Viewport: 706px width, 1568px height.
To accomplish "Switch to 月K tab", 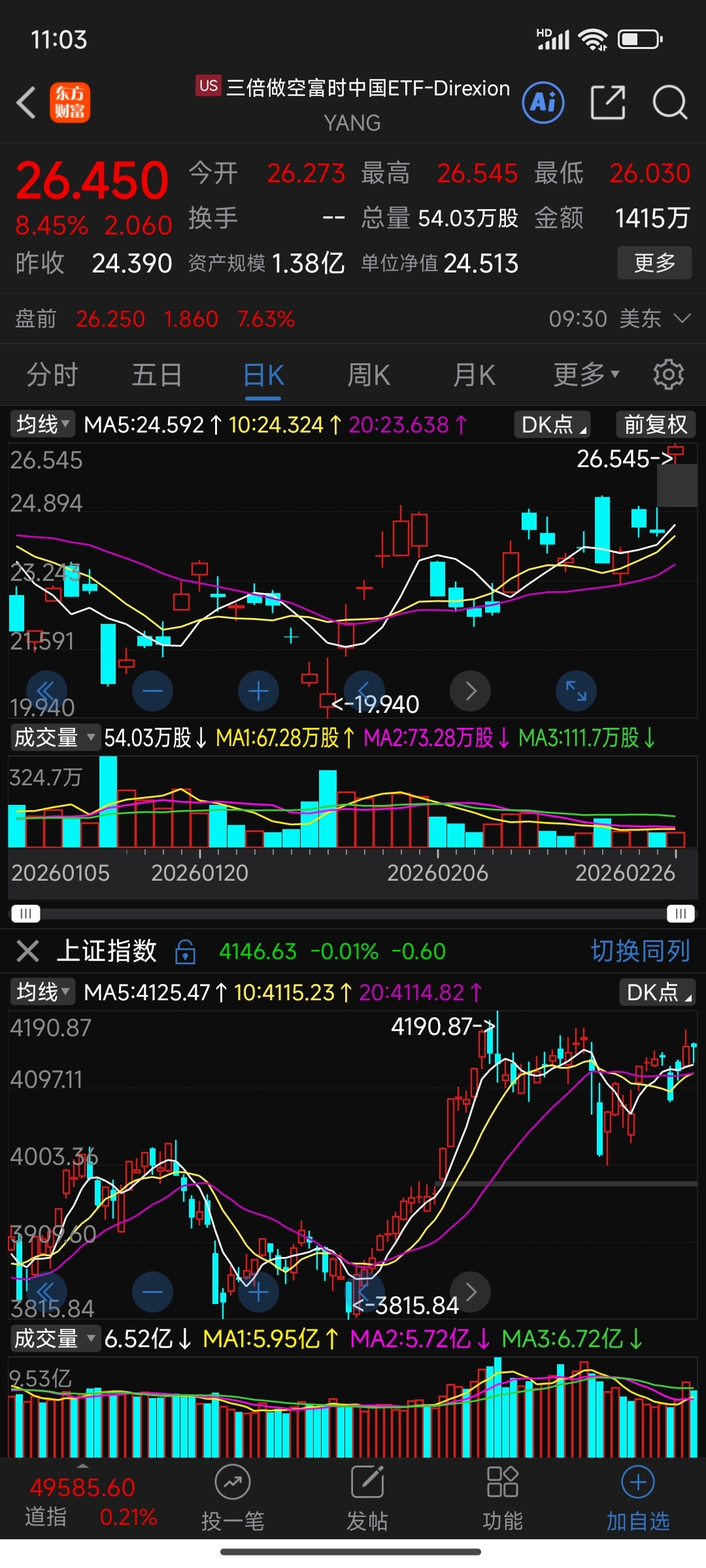I will (x=475, y=375).
